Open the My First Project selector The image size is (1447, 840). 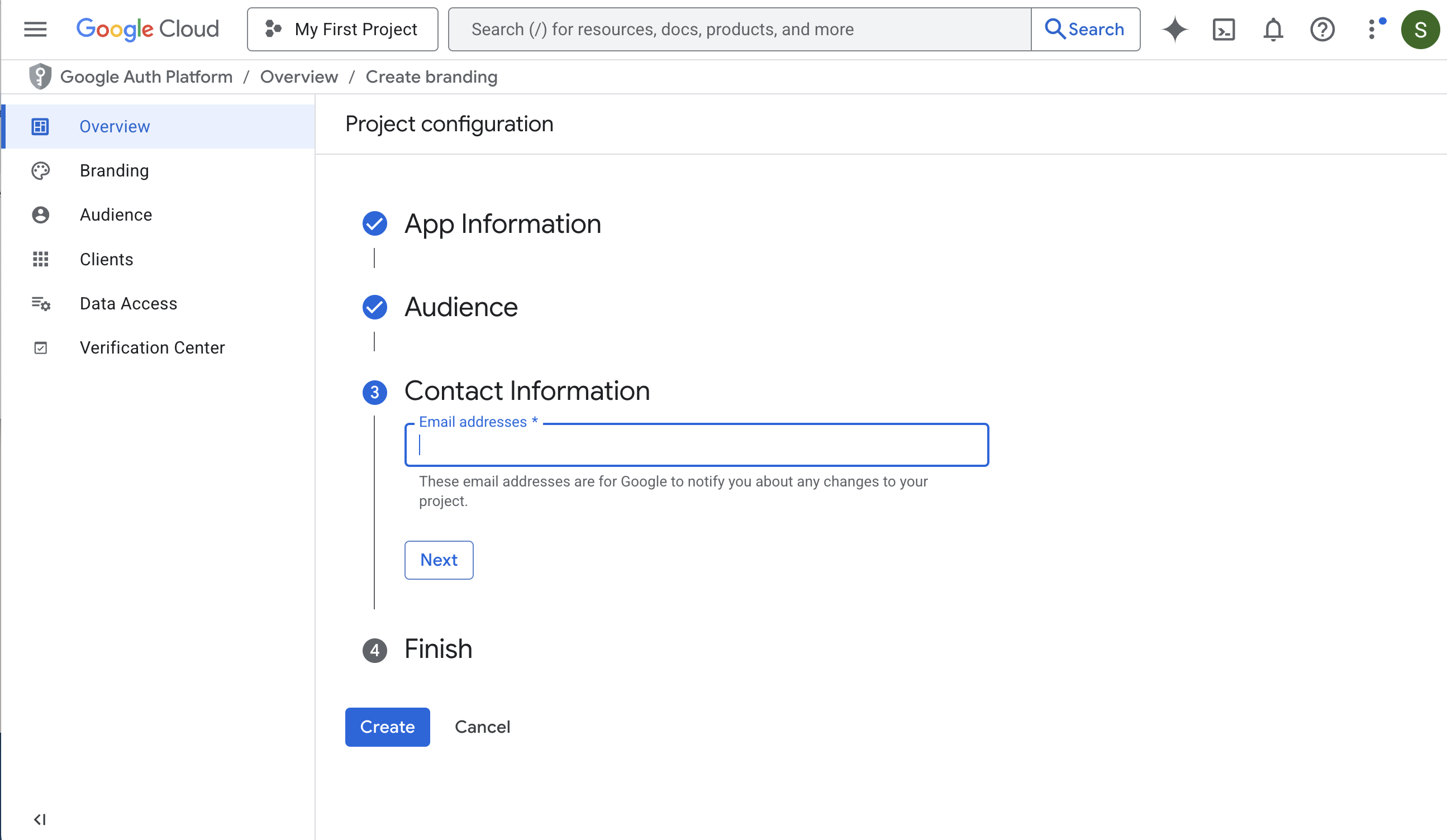pyautogui.click(x=342, y=29)
